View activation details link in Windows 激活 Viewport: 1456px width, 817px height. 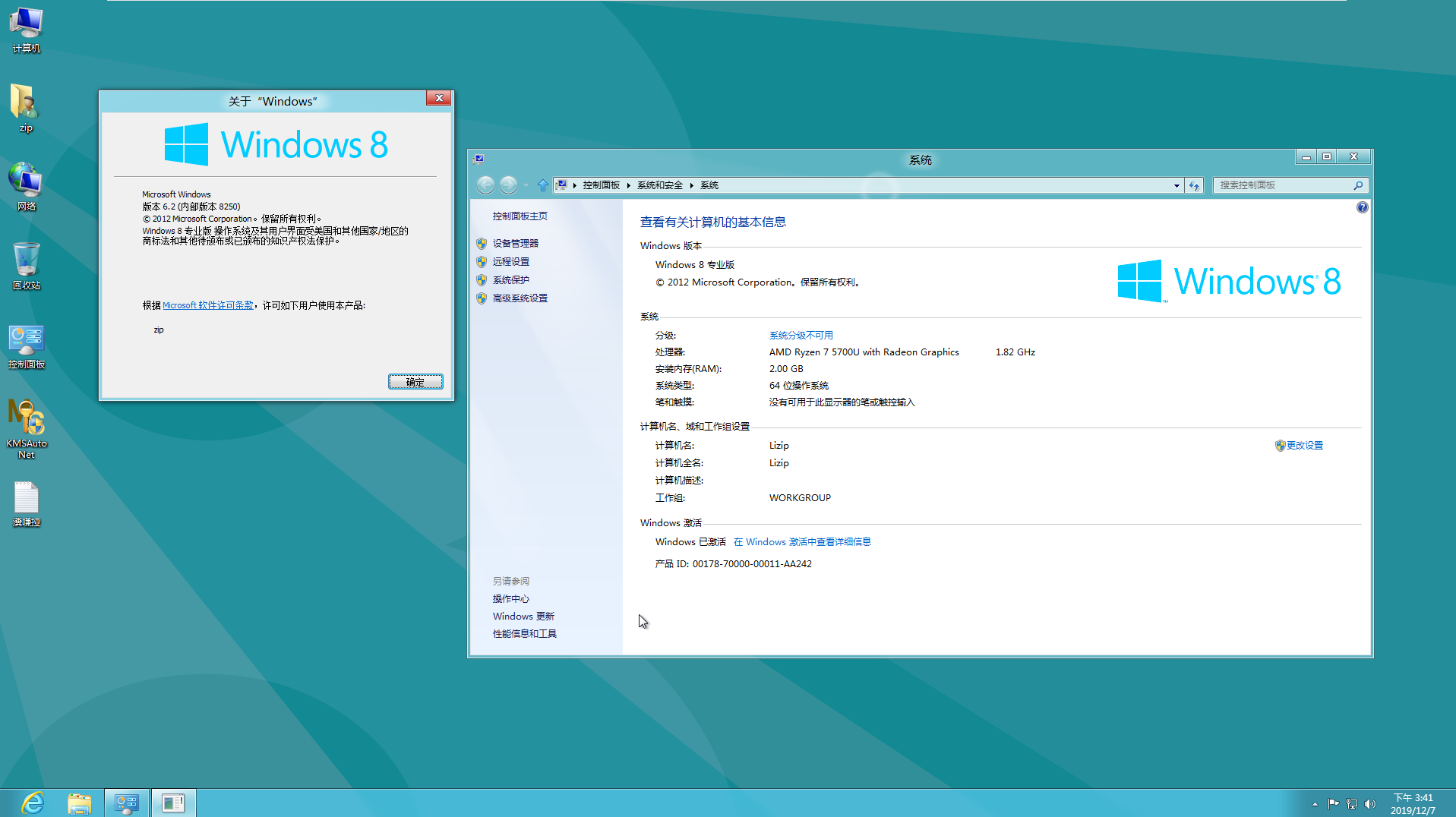pos(802,542)
